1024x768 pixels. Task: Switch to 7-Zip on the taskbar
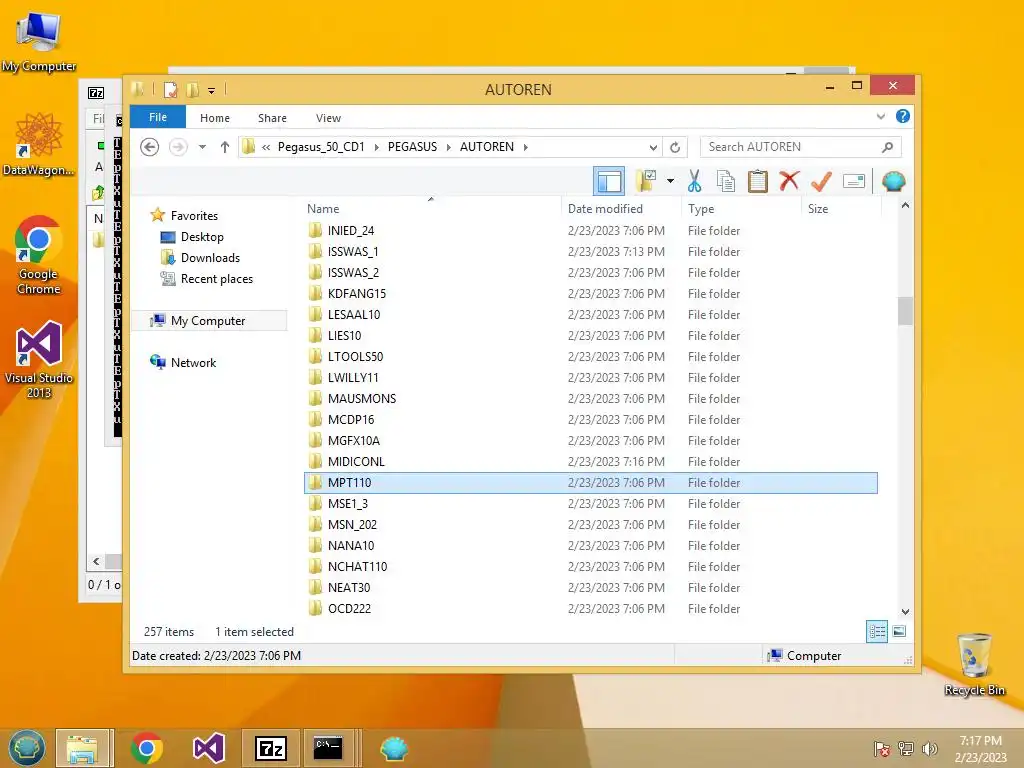tap(270, 748)
